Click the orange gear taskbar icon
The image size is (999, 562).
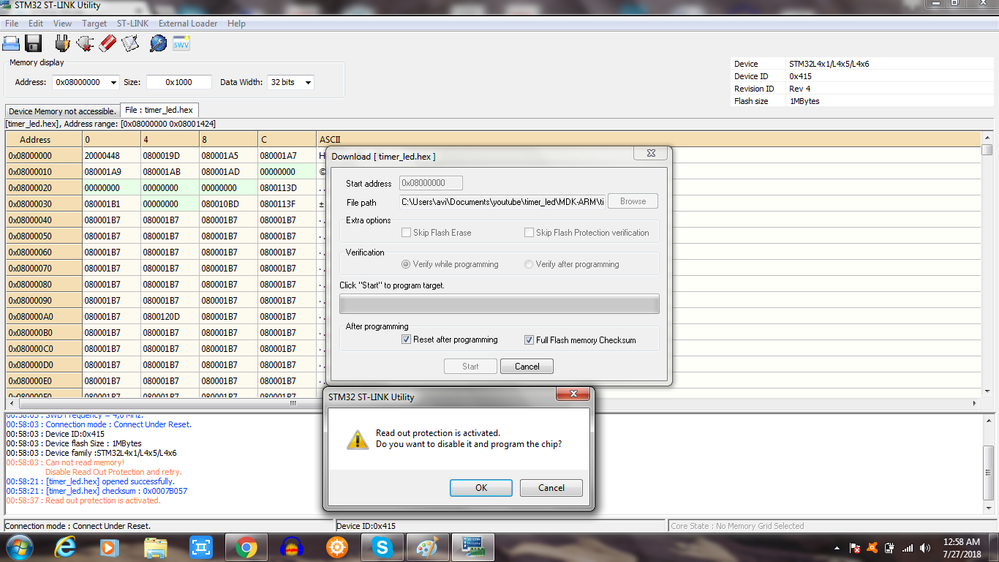[336, 547]
